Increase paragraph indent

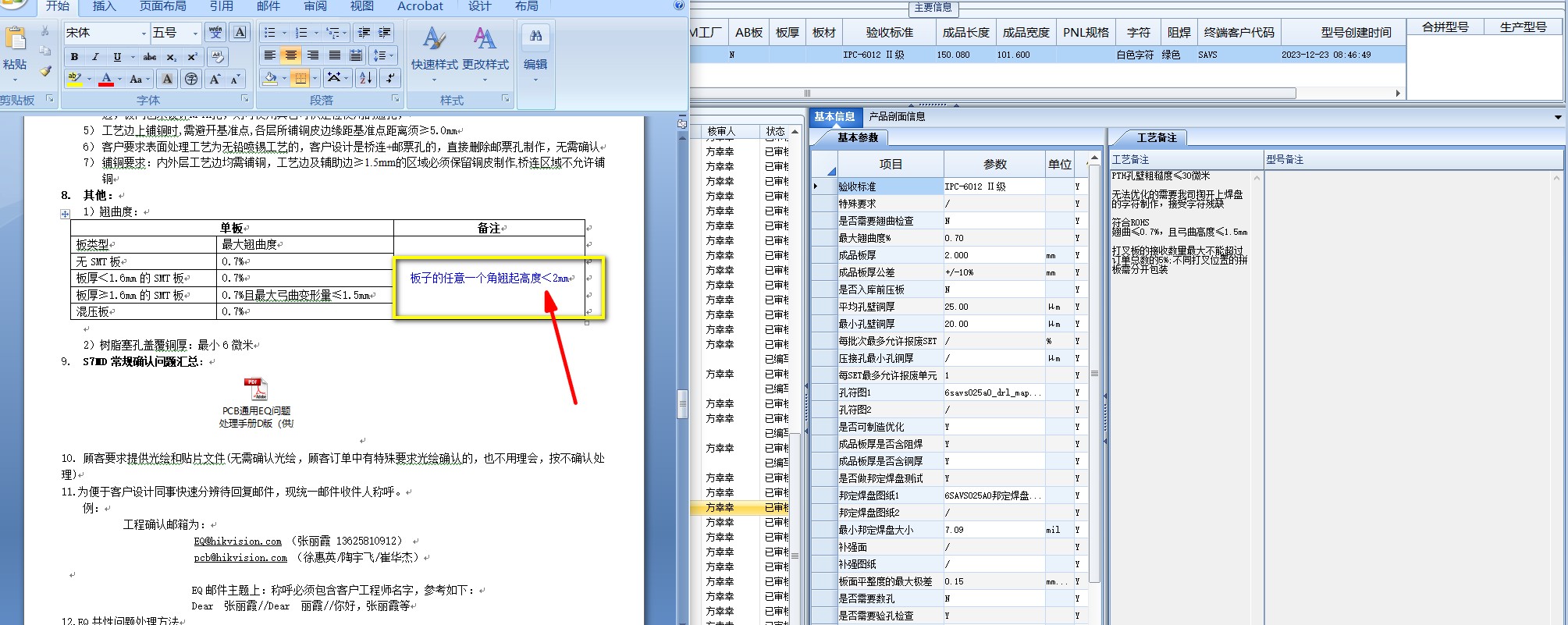tap(385, 32)
